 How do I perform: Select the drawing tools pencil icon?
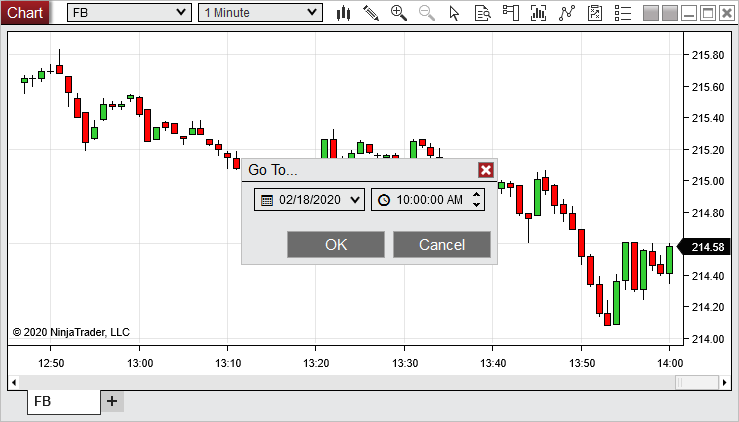tap(371, 13)
